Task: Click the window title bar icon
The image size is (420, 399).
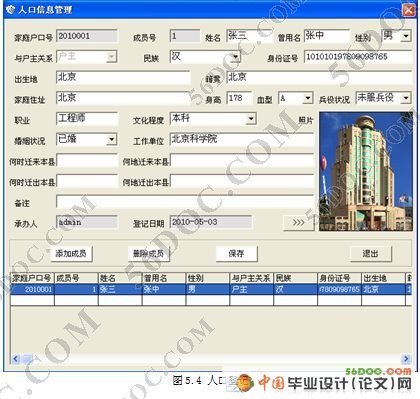Action: 11,10
